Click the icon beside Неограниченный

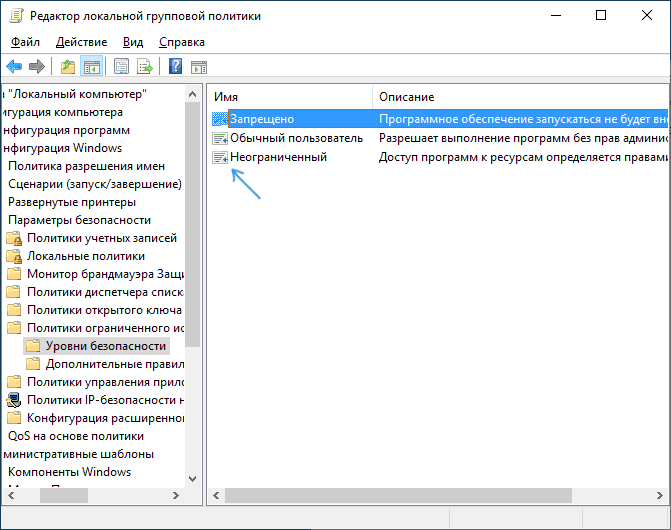coord(220,157)
